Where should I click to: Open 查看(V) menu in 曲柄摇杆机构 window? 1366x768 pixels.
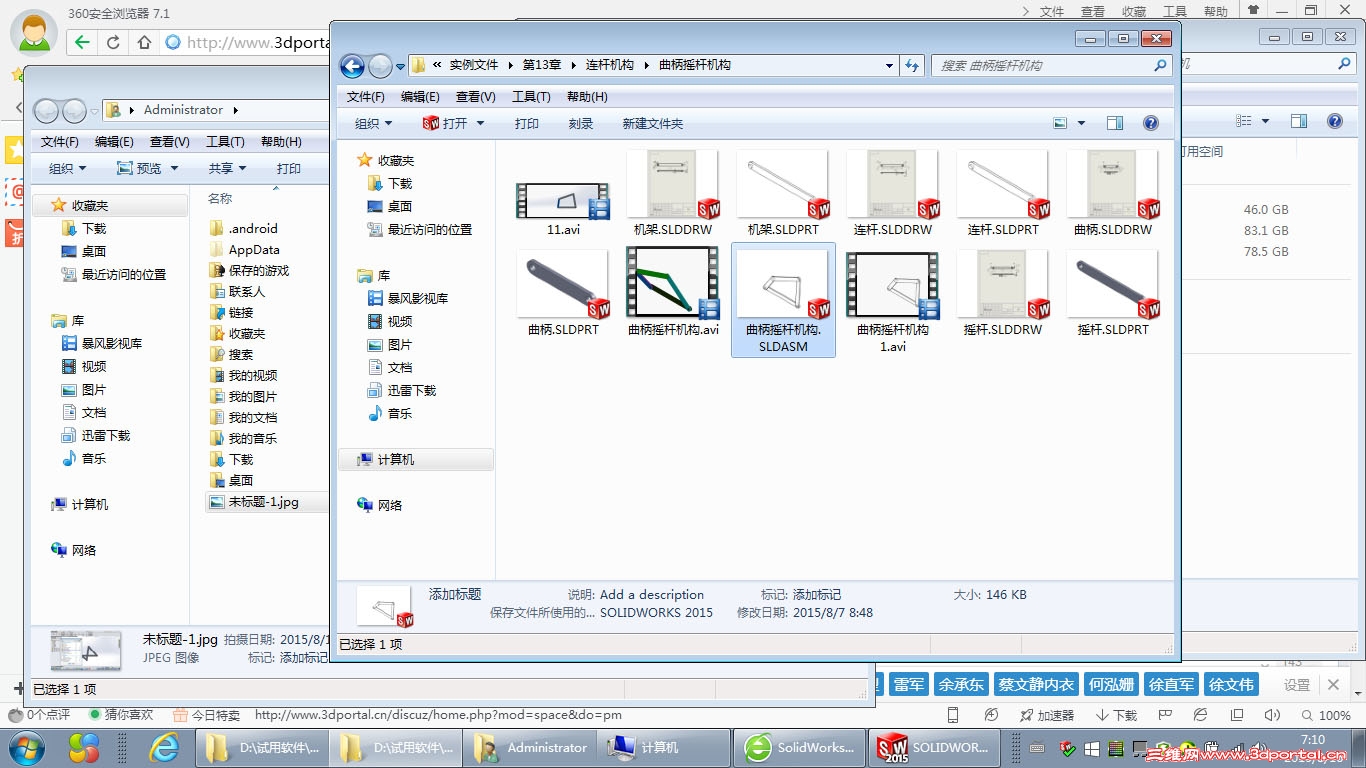[476, 97]
